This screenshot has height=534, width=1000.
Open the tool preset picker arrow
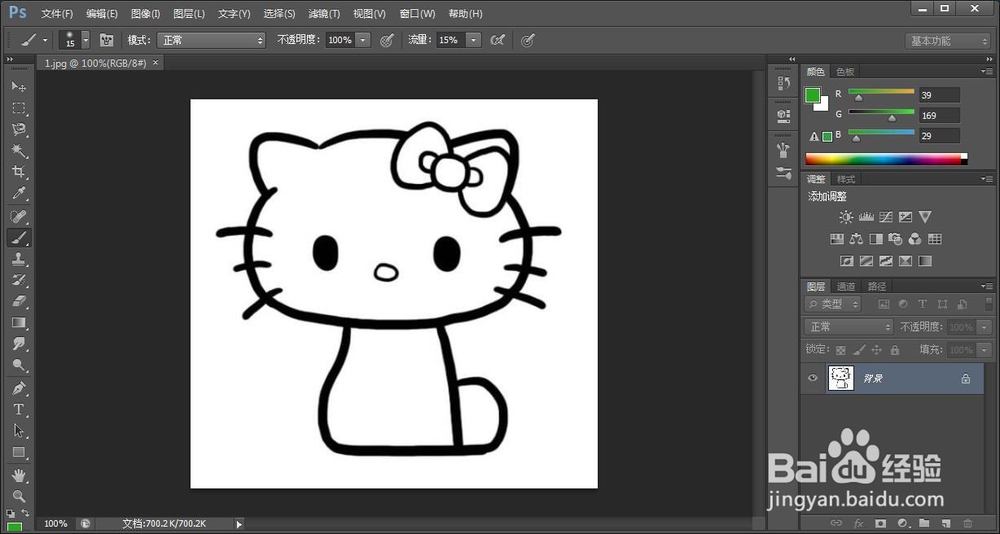click(x=45, y=40)
